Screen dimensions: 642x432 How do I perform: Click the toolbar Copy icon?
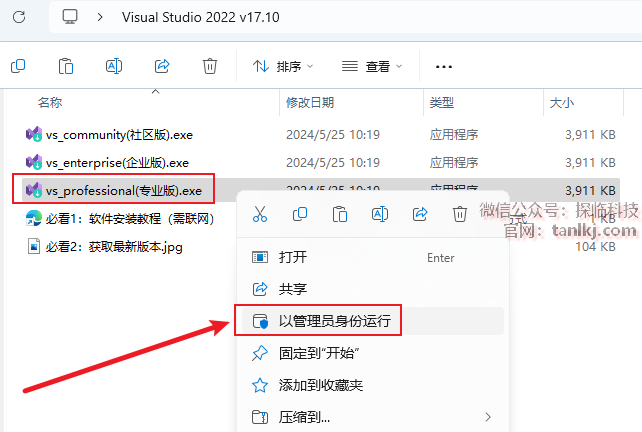click(x=18, y=66)
